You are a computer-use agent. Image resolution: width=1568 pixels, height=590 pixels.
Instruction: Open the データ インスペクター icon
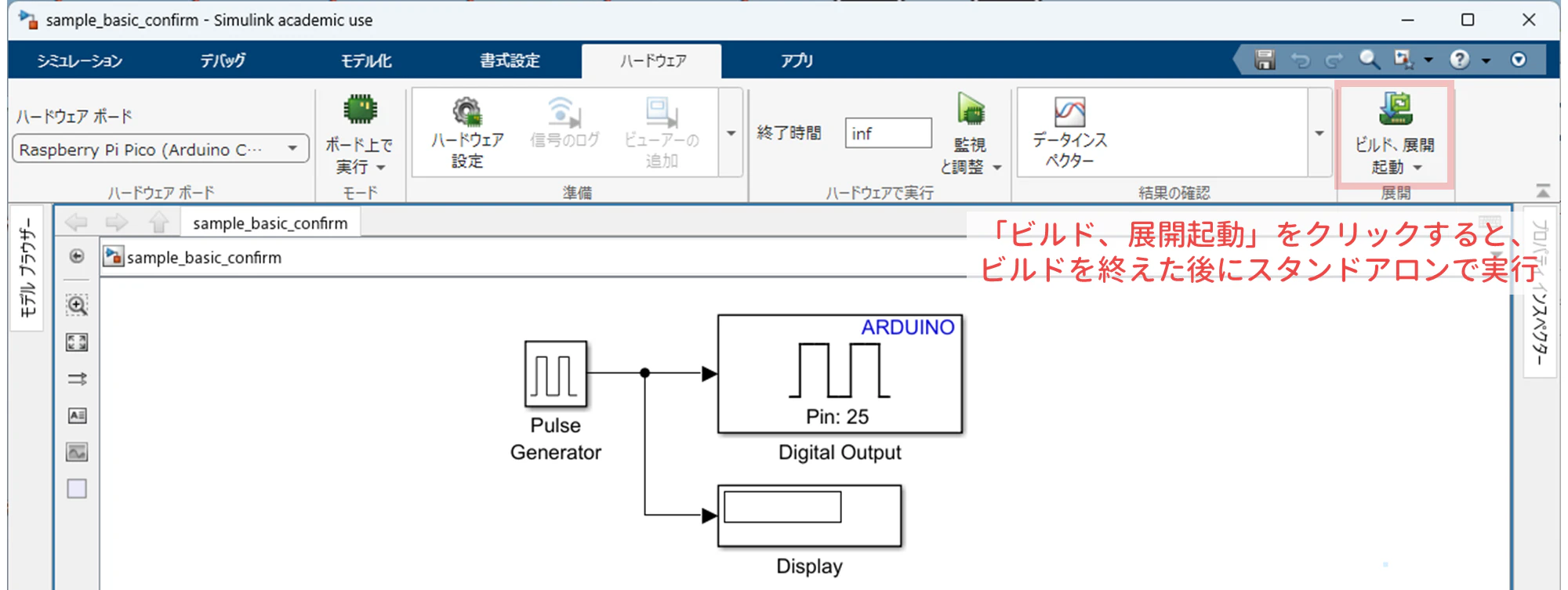(1069, 112)
